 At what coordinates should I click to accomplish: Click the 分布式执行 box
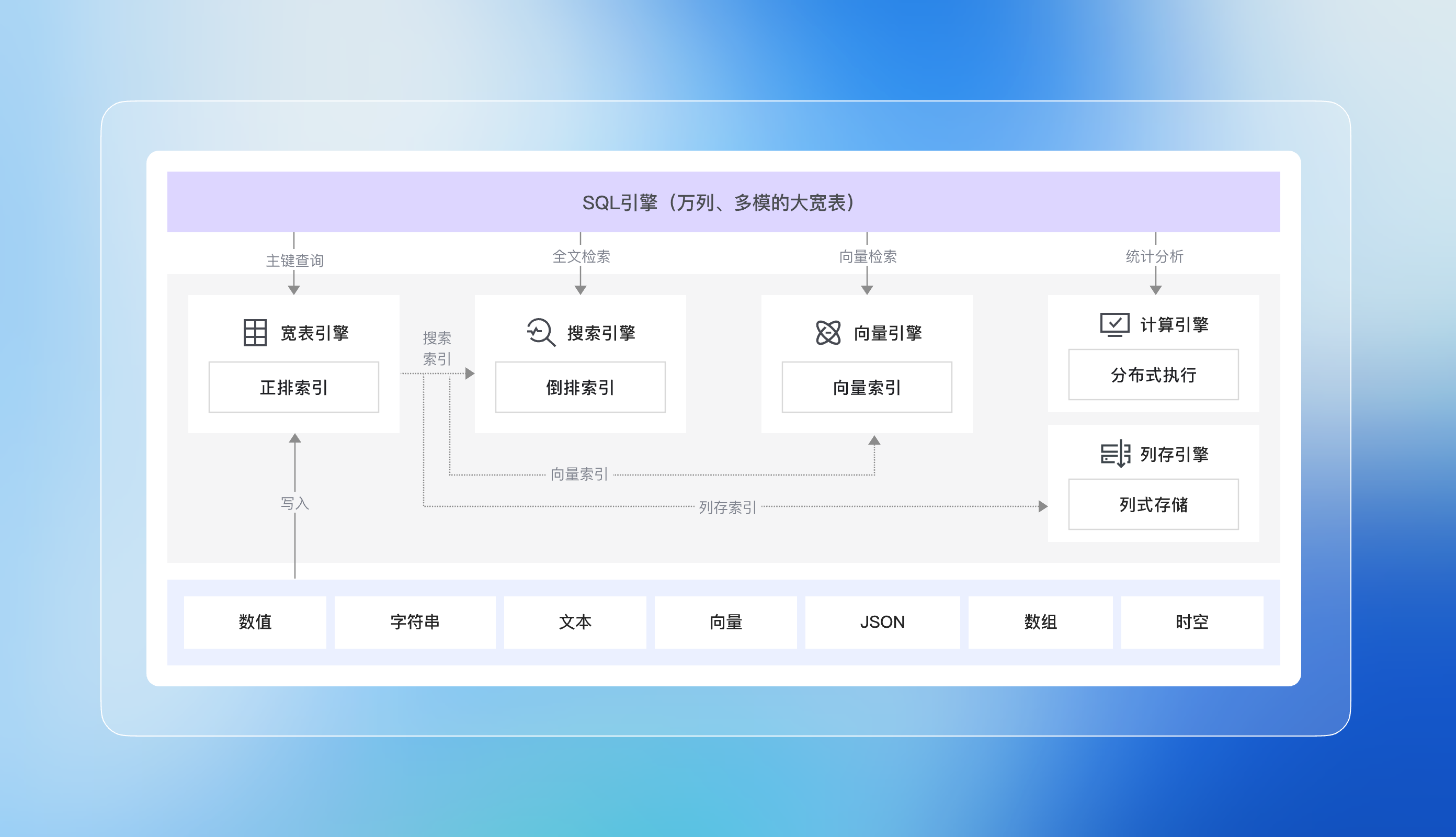[1153, 374]
